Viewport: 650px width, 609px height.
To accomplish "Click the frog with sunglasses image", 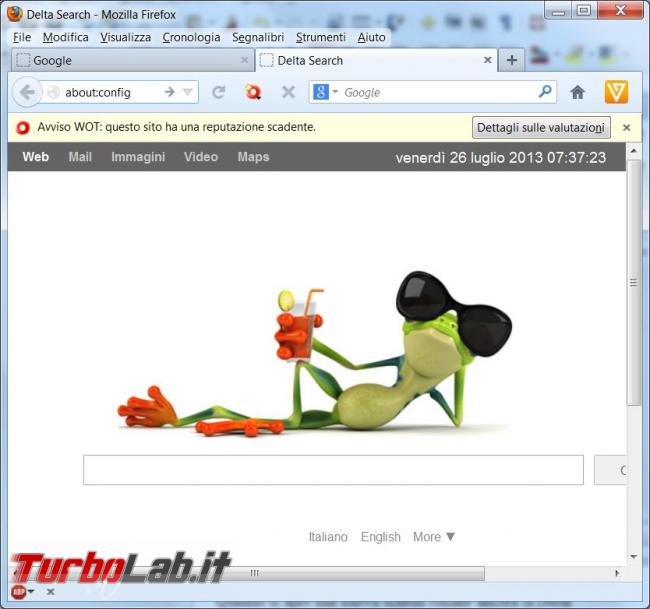I will [315, 355].
